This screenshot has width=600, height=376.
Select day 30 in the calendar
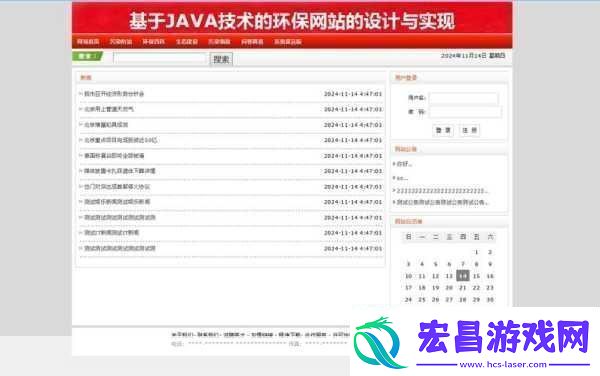490,299
